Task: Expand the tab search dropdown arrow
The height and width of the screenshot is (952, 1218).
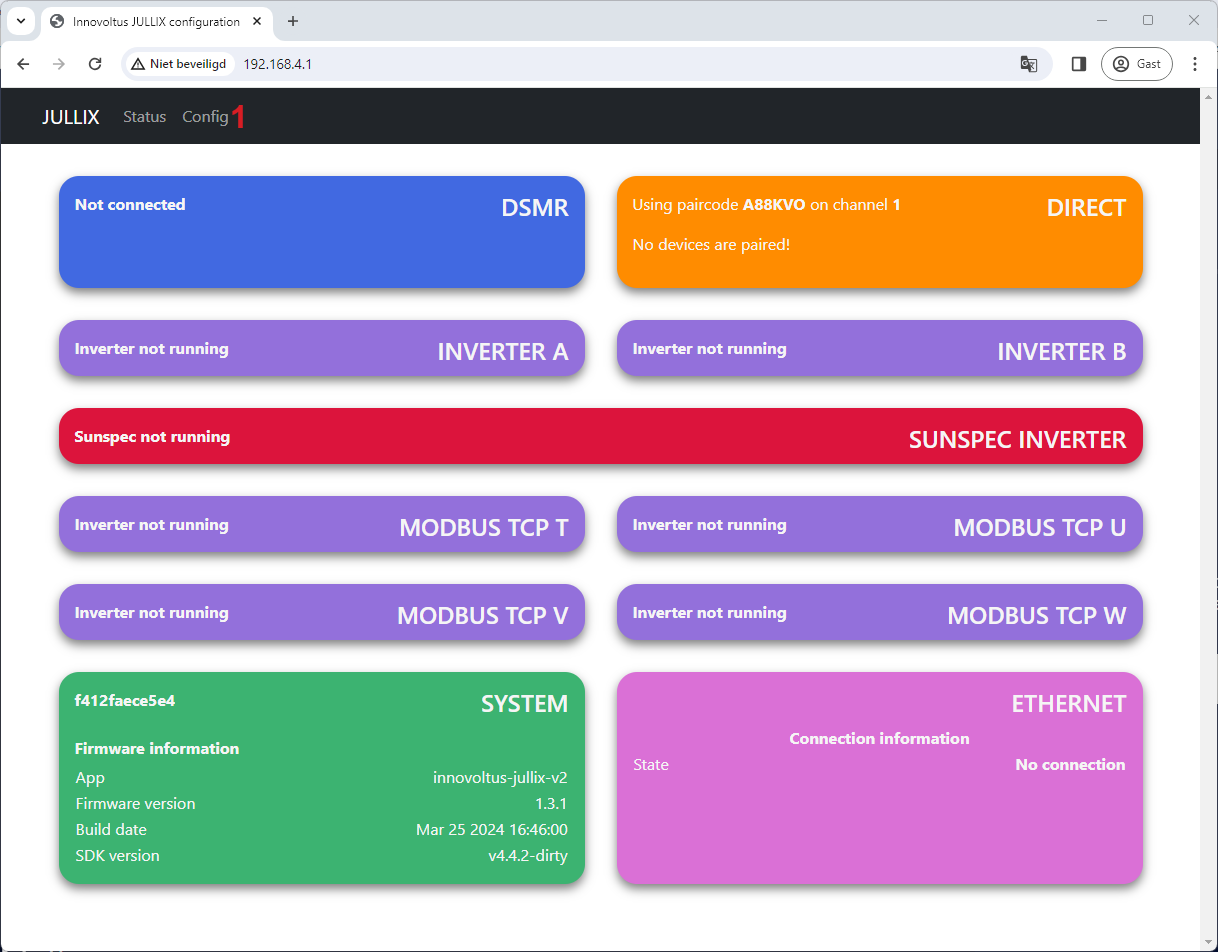Action: pos(20,21)
